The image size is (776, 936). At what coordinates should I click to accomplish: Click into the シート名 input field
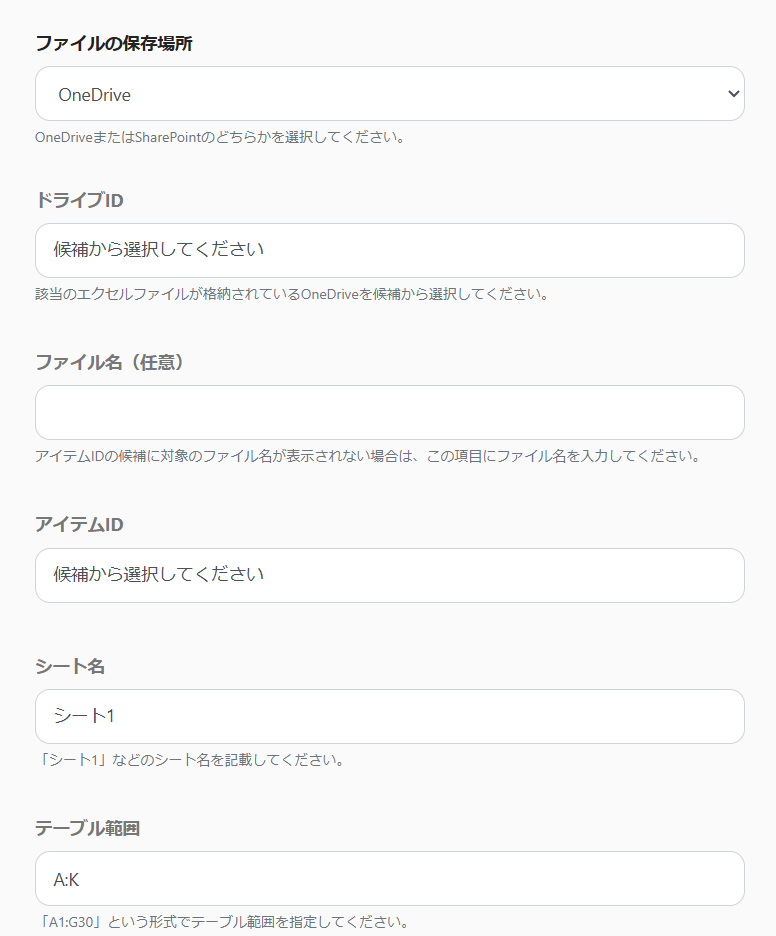pos(389,716)
